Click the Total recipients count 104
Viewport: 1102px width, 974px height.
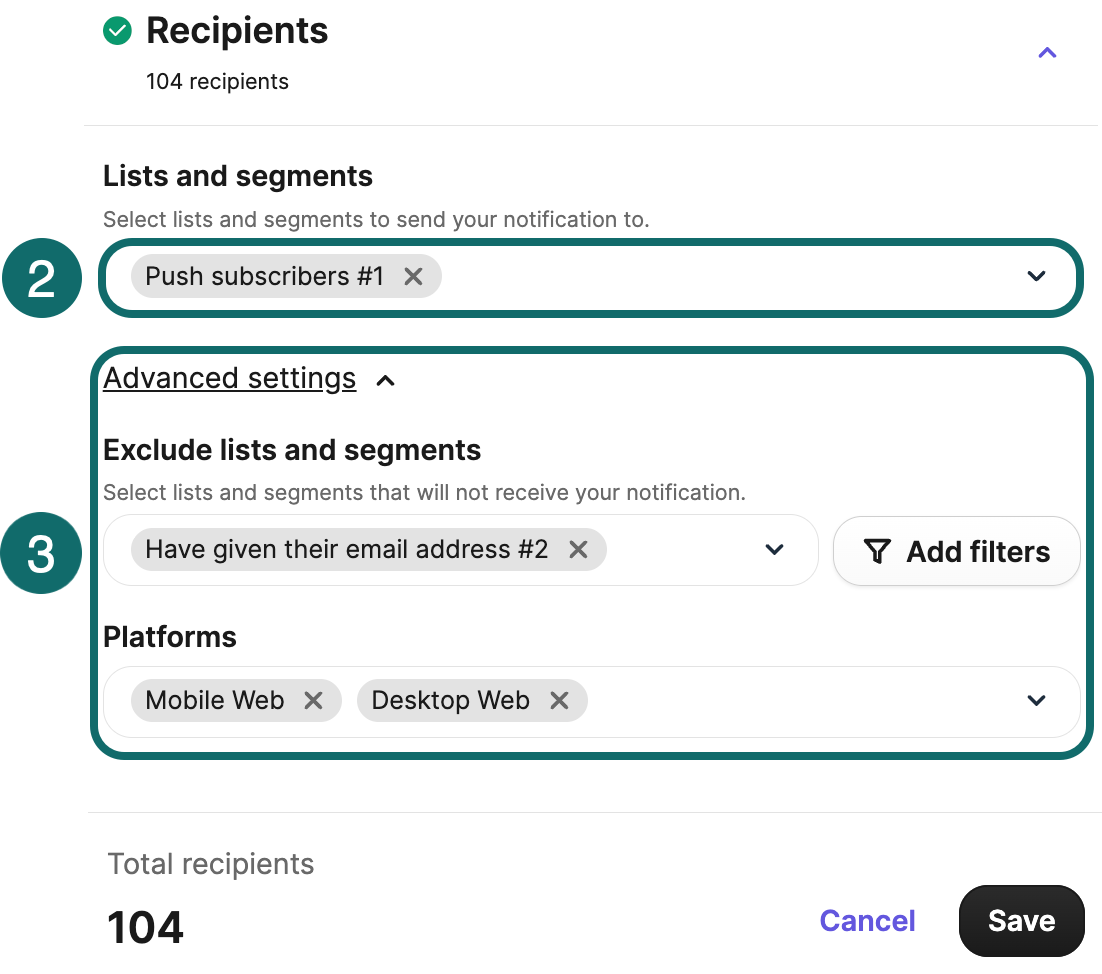pyautogui.click(x=146, y=928)
